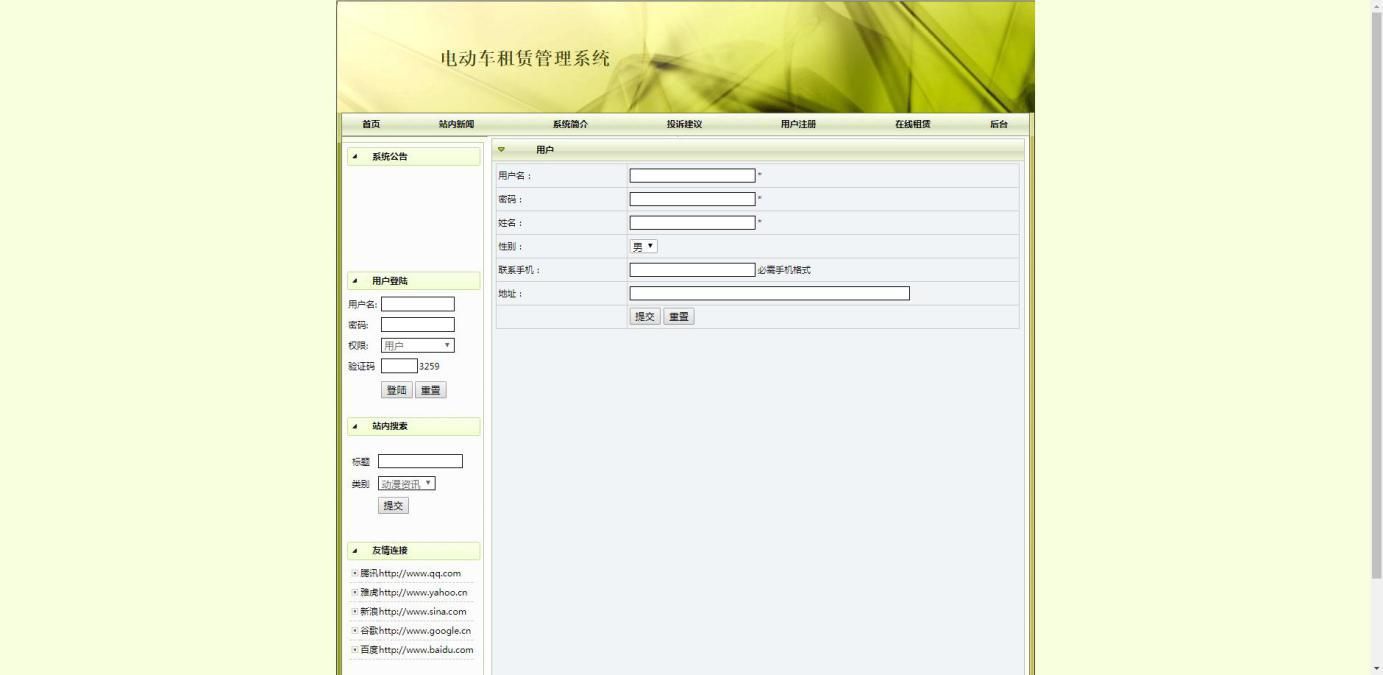
Task: Focus the registration 密码 input field
Action: pos(692,199)
